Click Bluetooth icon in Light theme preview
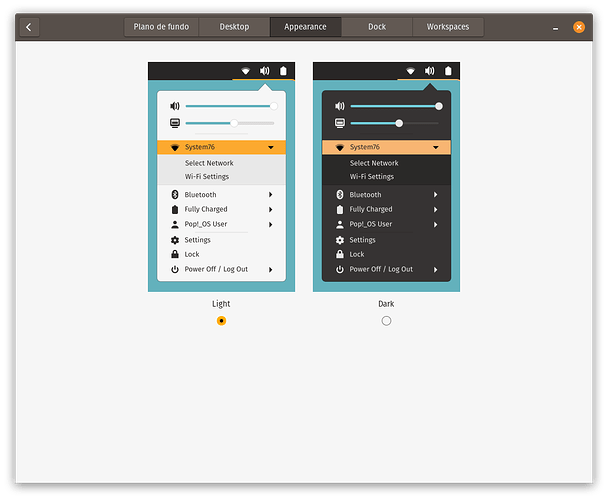608x500 pixels. [175, 195]
